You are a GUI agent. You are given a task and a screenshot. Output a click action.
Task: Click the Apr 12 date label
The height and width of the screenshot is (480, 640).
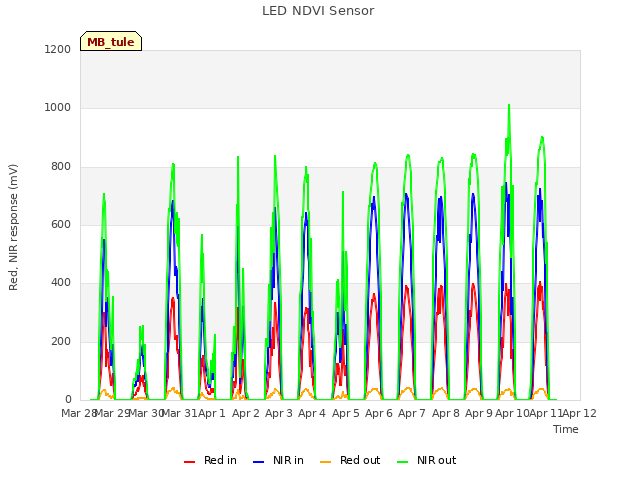[580, 413]
